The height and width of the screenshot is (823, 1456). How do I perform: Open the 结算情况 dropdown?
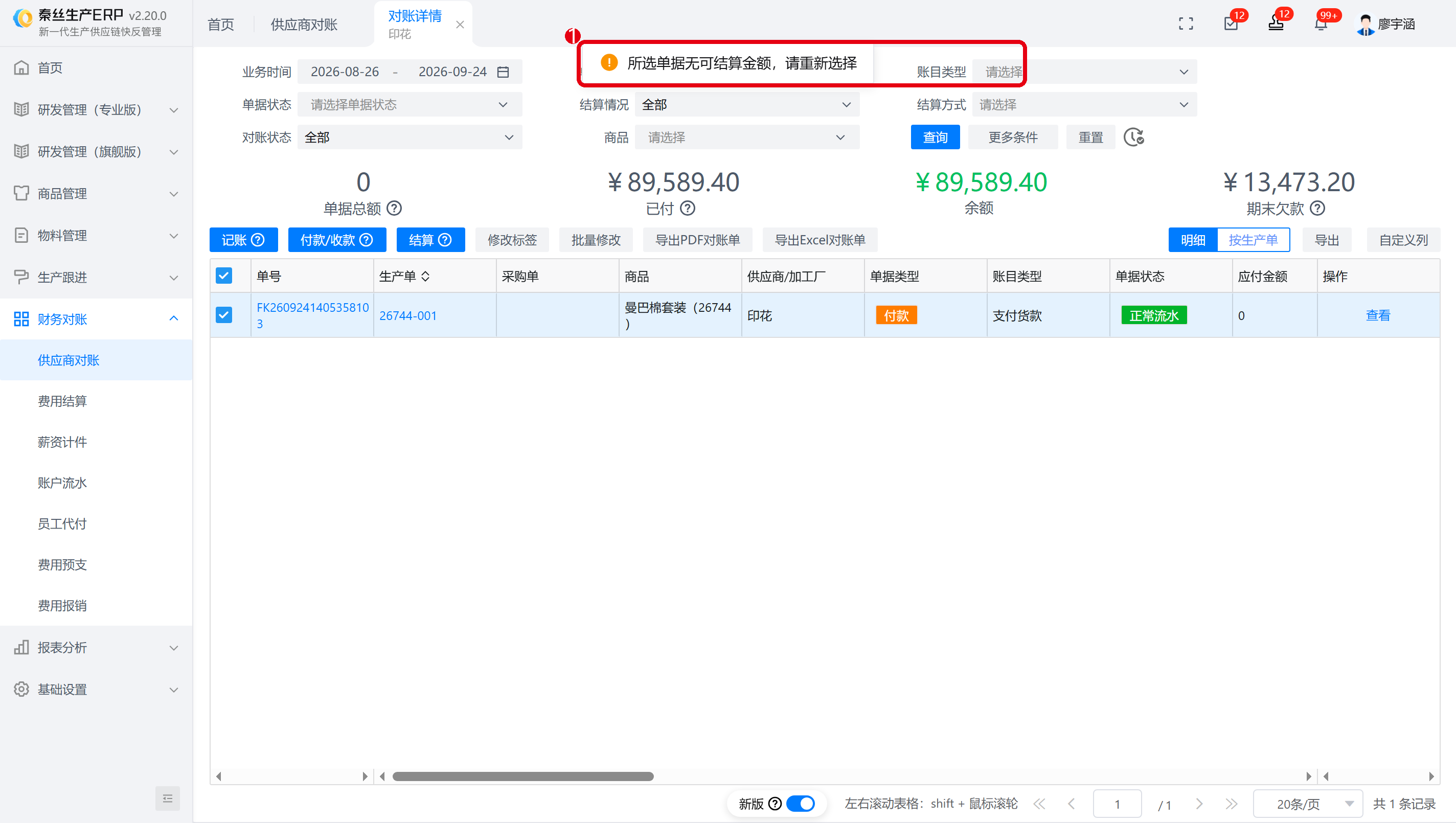pos(746,105)
